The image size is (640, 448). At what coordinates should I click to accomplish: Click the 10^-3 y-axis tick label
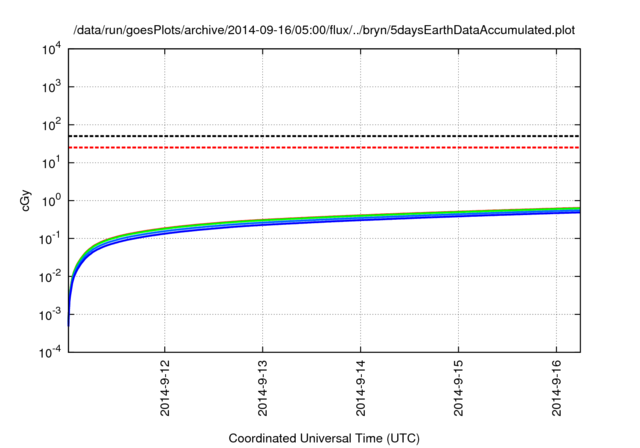point(51,315)
